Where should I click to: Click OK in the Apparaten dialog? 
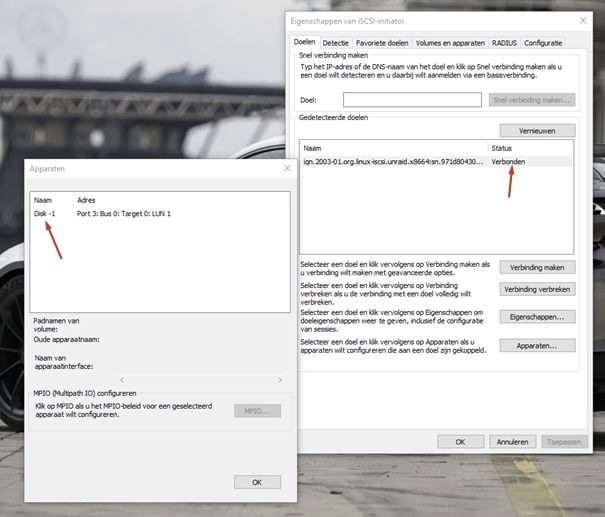(x=257, y=482)
